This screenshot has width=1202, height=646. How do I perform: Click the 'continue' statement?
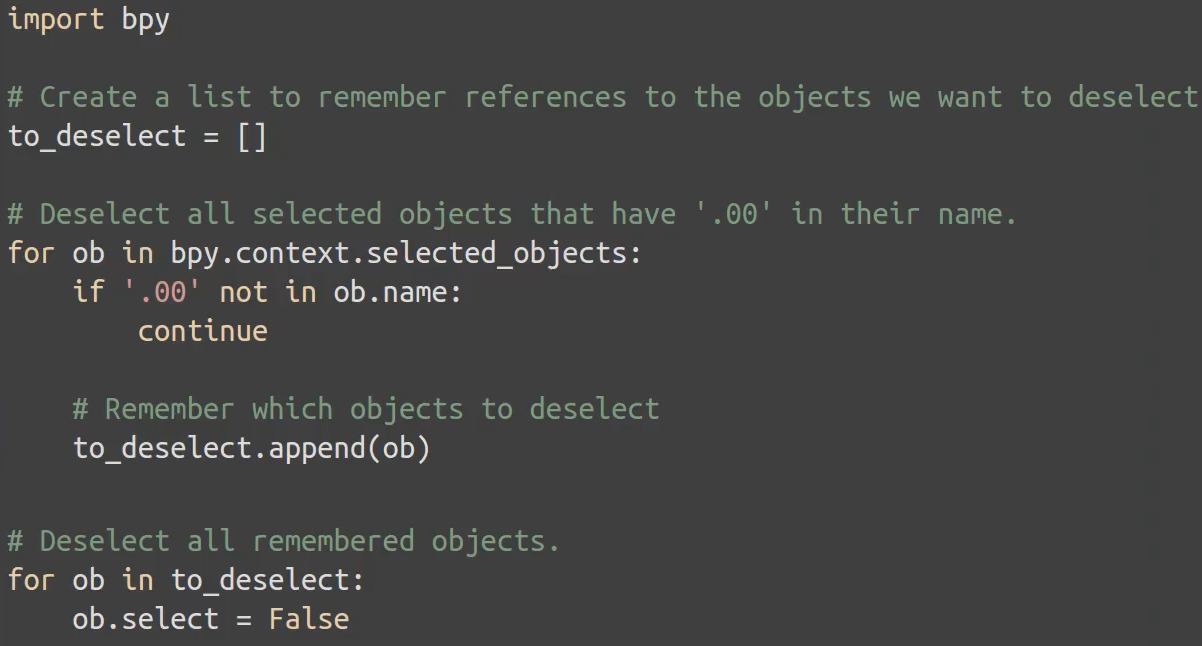[203, 331]
